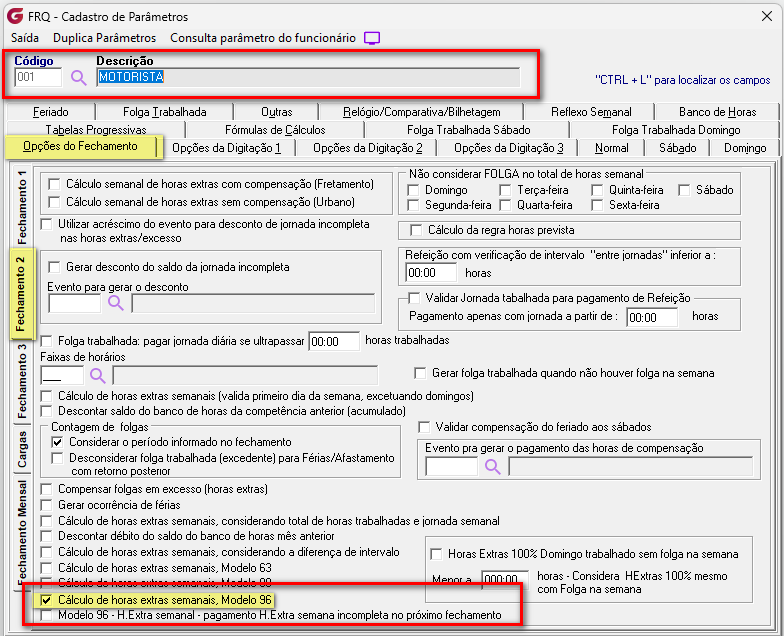Viewport: 784px width, 636px height.
Task: Open the Saída menu
Action: click(25, 38)
